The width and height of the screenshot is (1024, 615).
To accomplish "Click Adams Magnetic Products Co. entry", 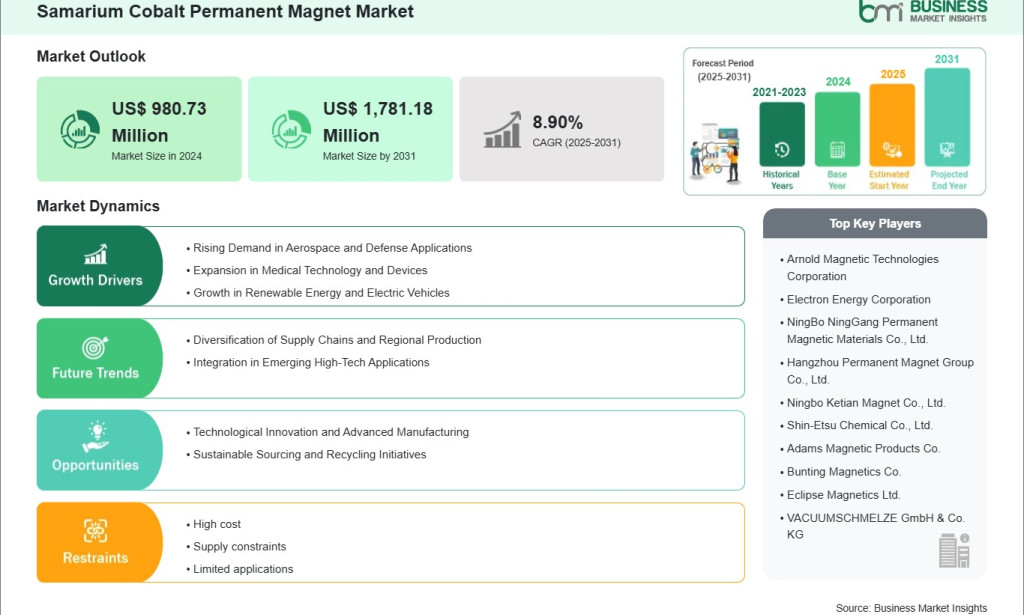I will [x=863, y=449].
